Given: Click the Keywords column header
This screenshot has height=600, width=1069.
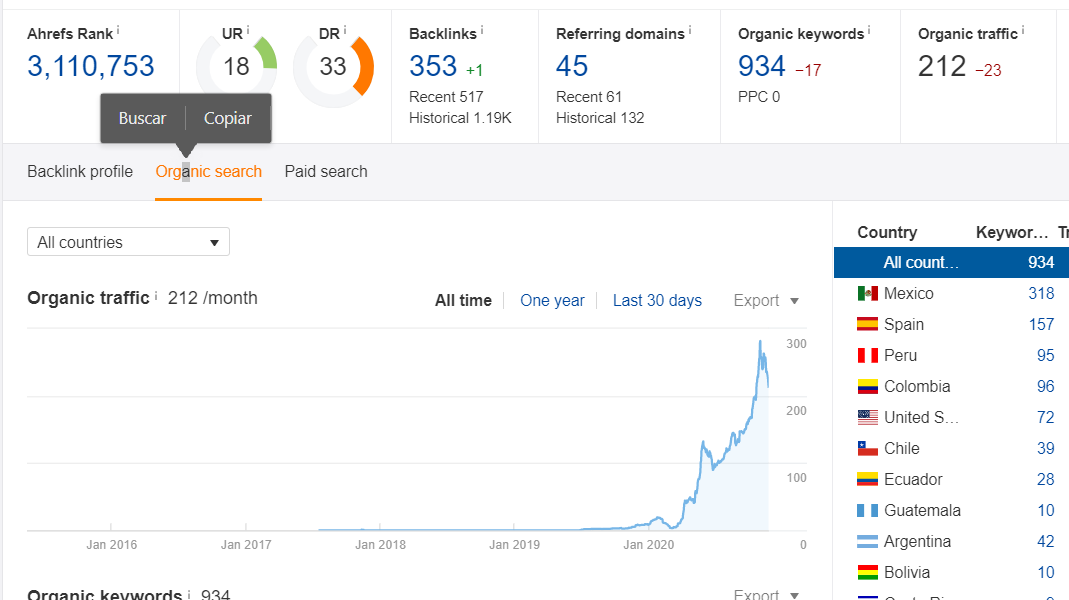Looking at the screenshot, I should [1012, 232].
